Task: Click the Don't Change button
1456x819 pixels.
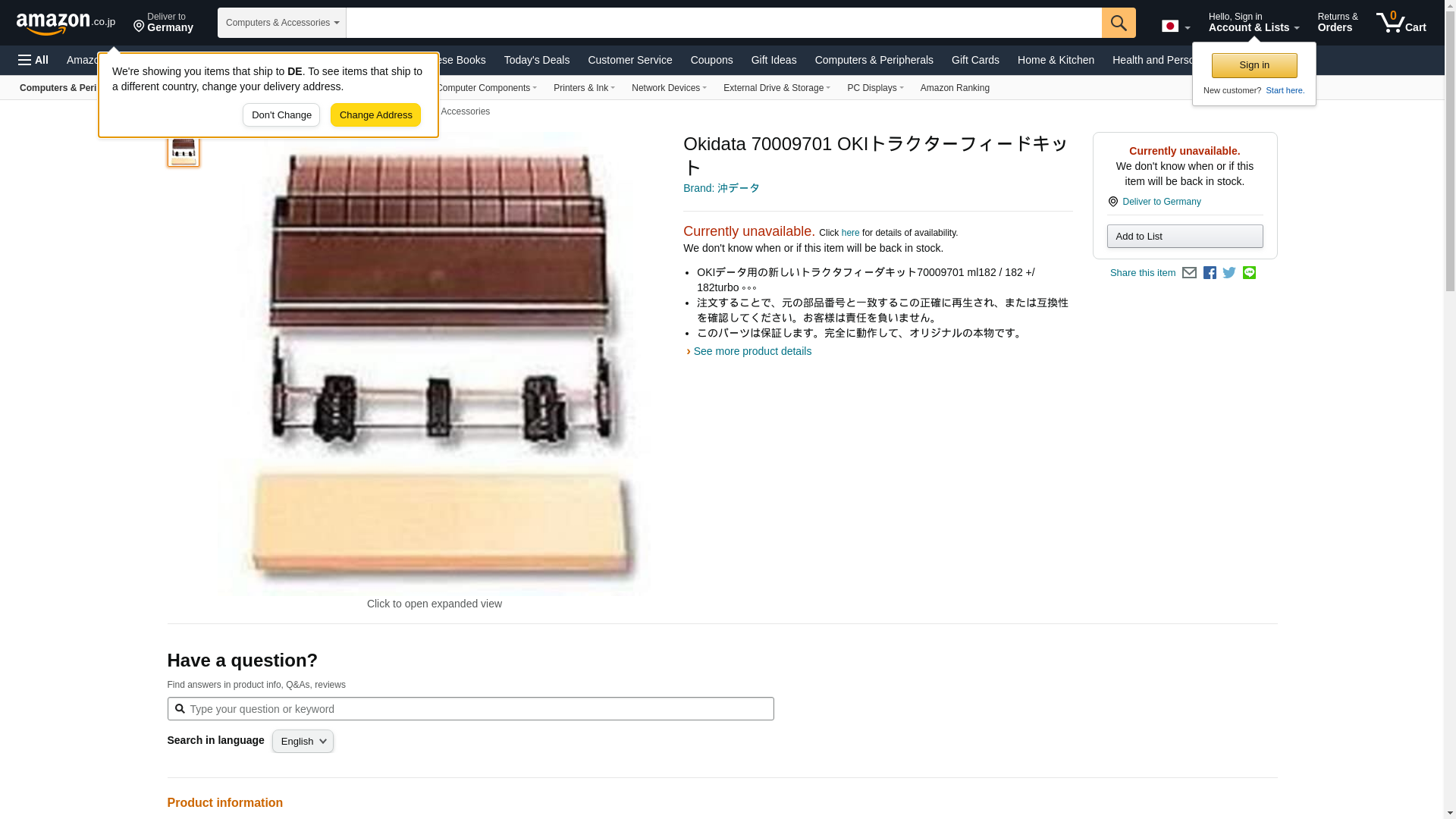Action: pos(281,115)
